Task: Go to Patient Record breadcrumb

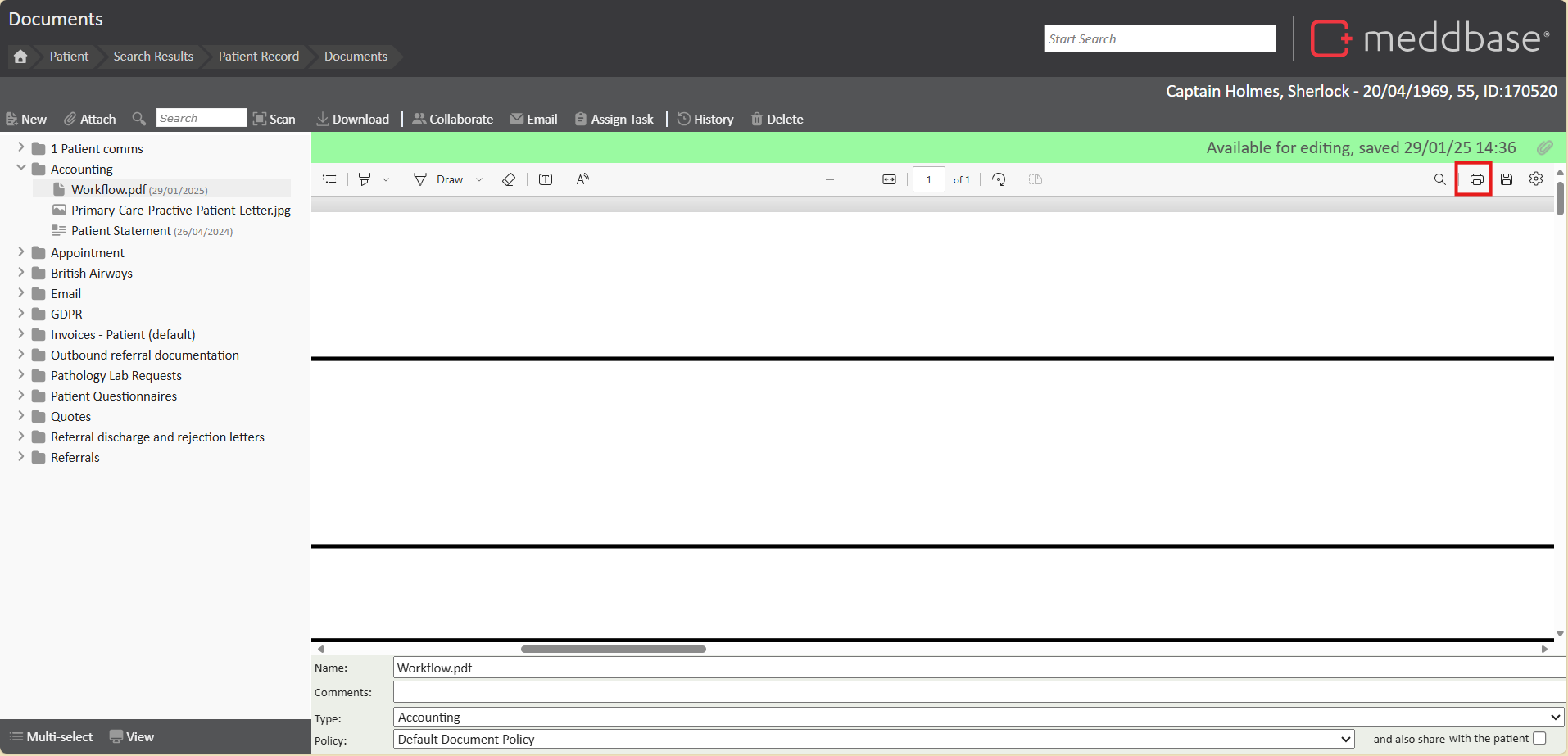Action: pos(258,57)
